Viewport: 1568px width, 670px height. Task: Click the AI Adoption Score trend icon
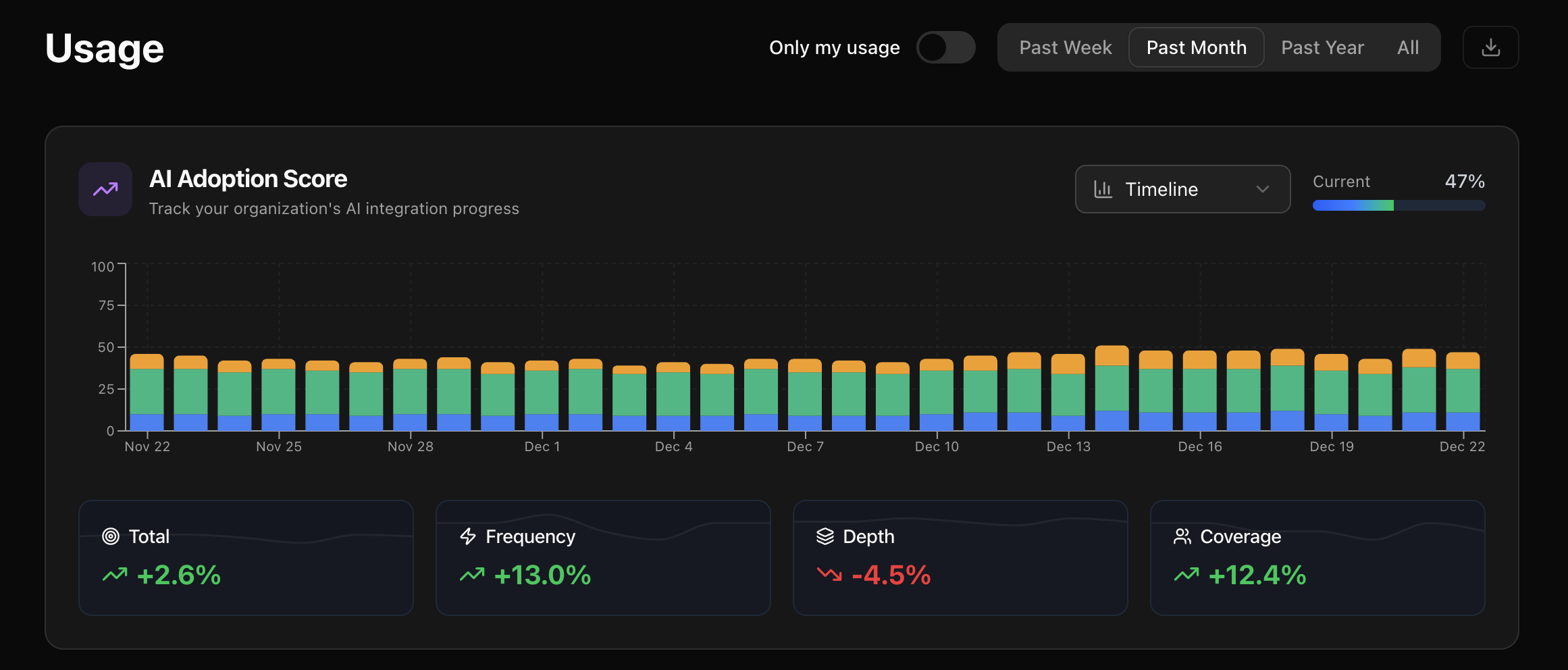tap(105, 189)
